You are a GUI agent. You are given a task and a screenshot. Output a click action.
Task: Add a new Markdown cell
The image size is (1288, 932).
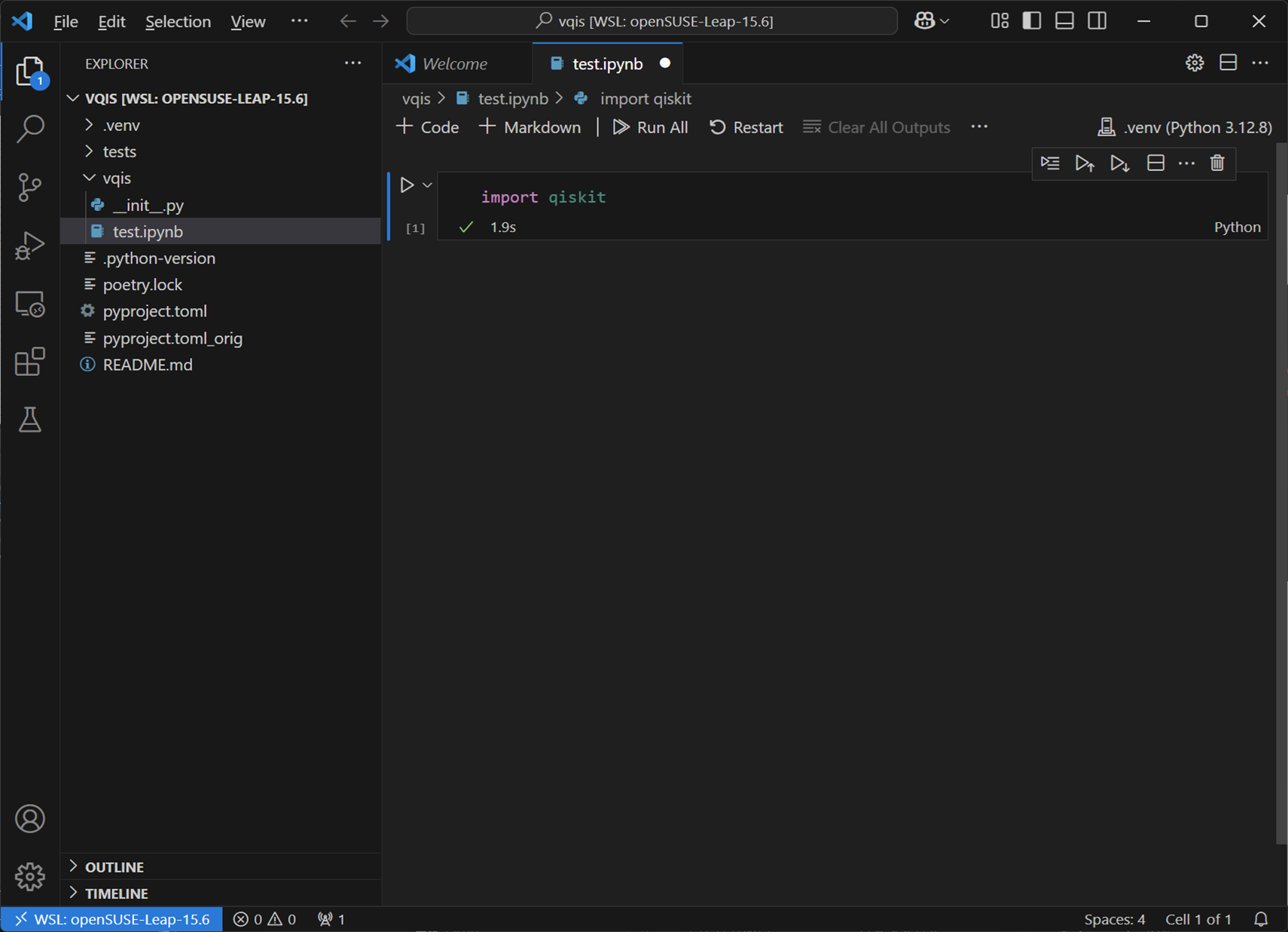tap(530, 127)
